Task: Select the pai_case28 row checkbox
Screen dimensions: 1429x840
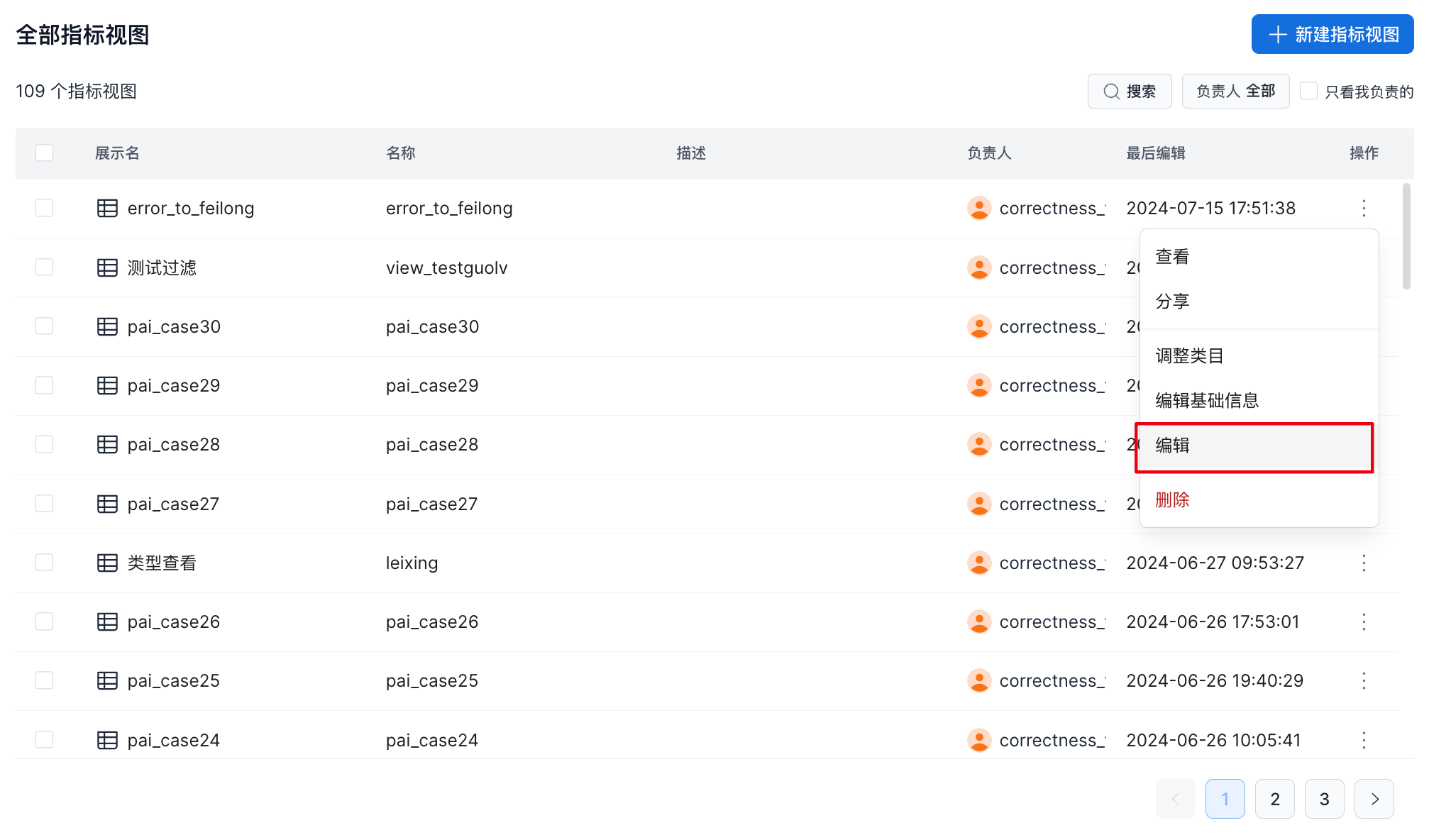Action: click(45, 444)
